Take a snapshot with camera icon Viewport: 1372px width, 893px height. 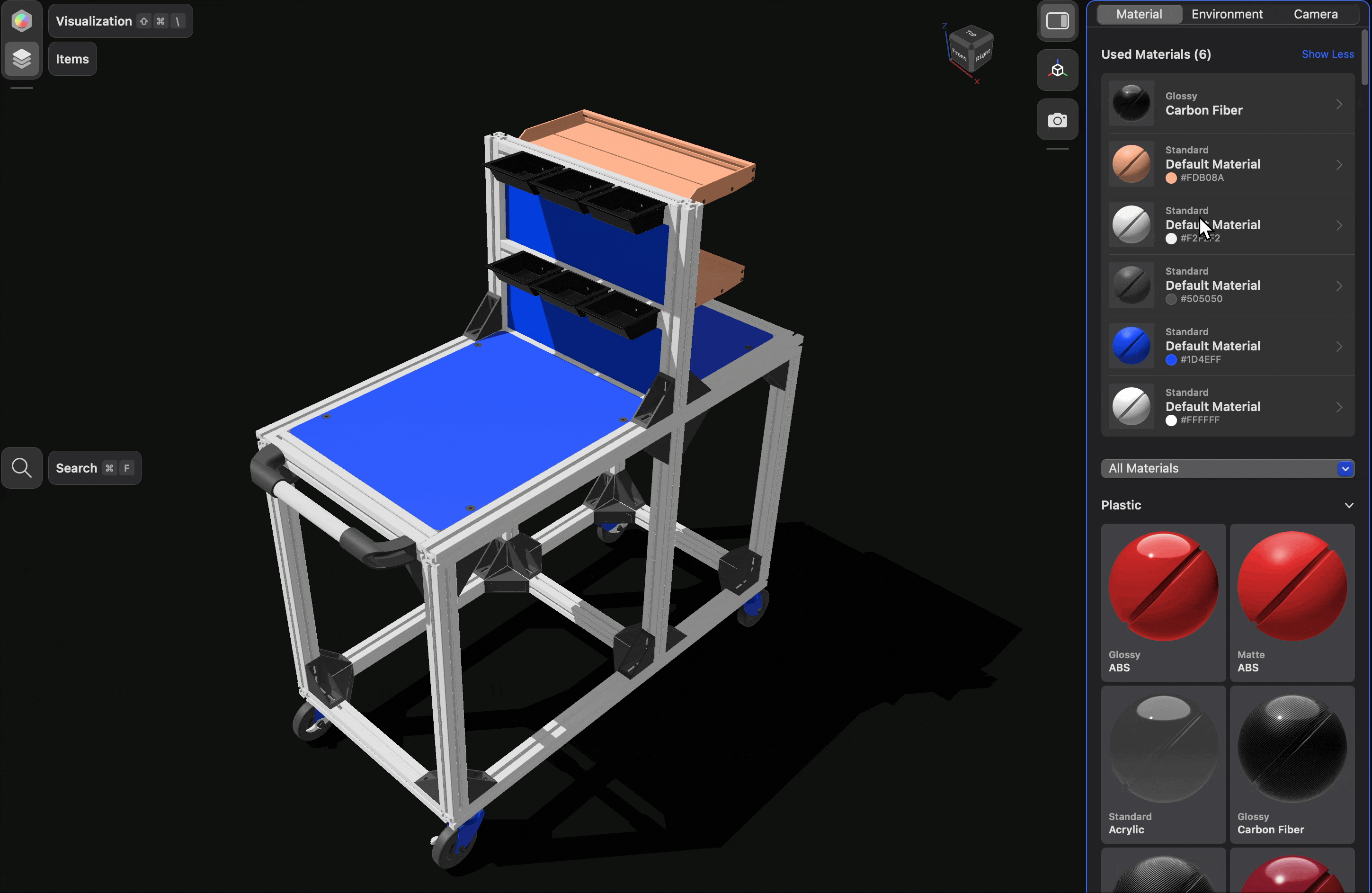click(x=1057, y=119)
